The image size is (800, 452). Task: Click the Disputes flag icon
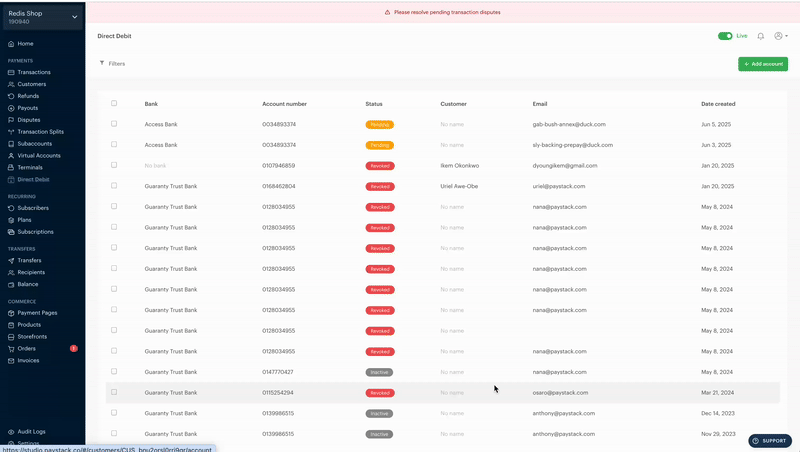click(11, 120)
